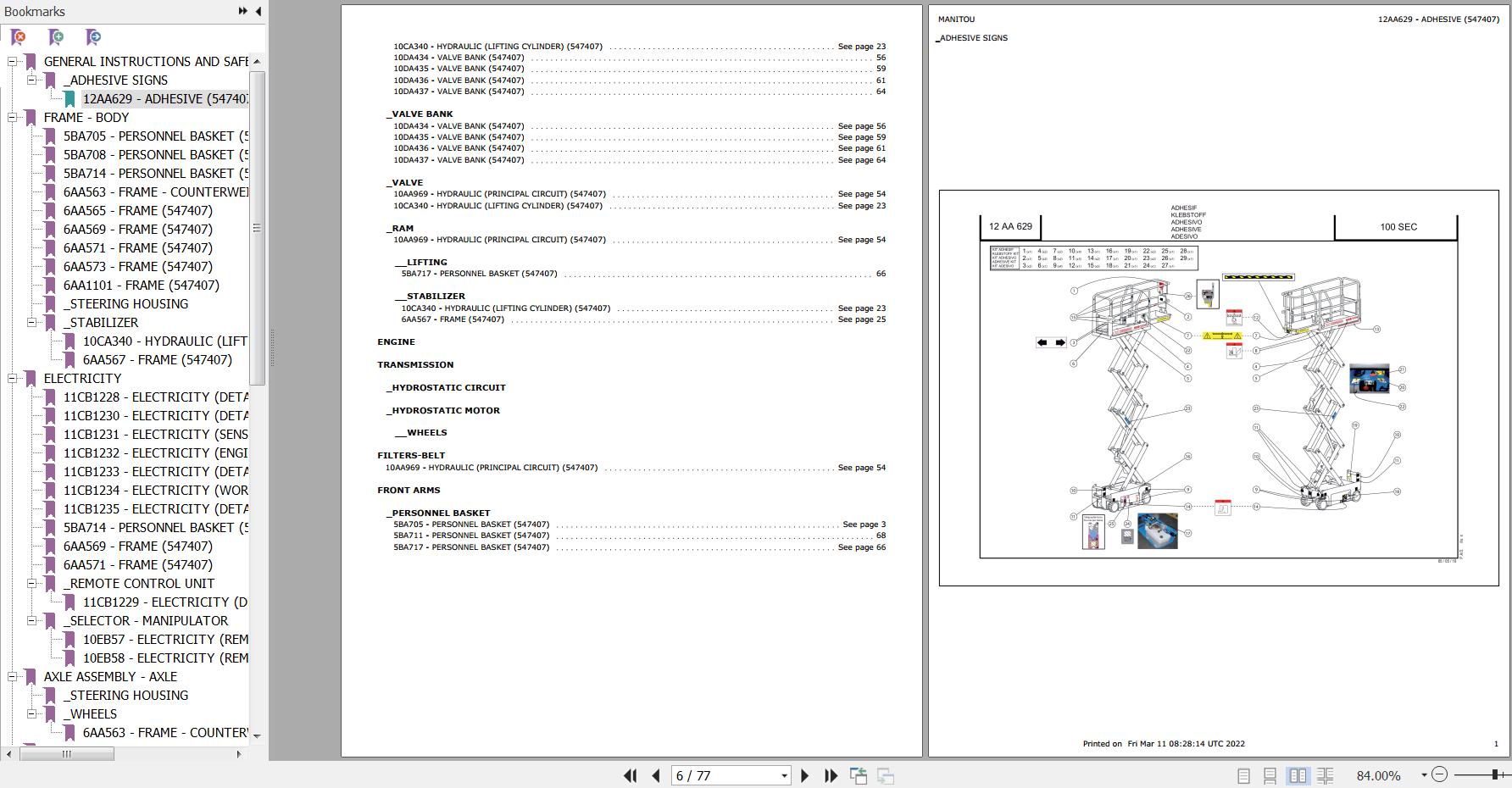Click the bookmark icon beside _STEERING HOUSING under FRAME - BODY

click(x=51, y=304)
